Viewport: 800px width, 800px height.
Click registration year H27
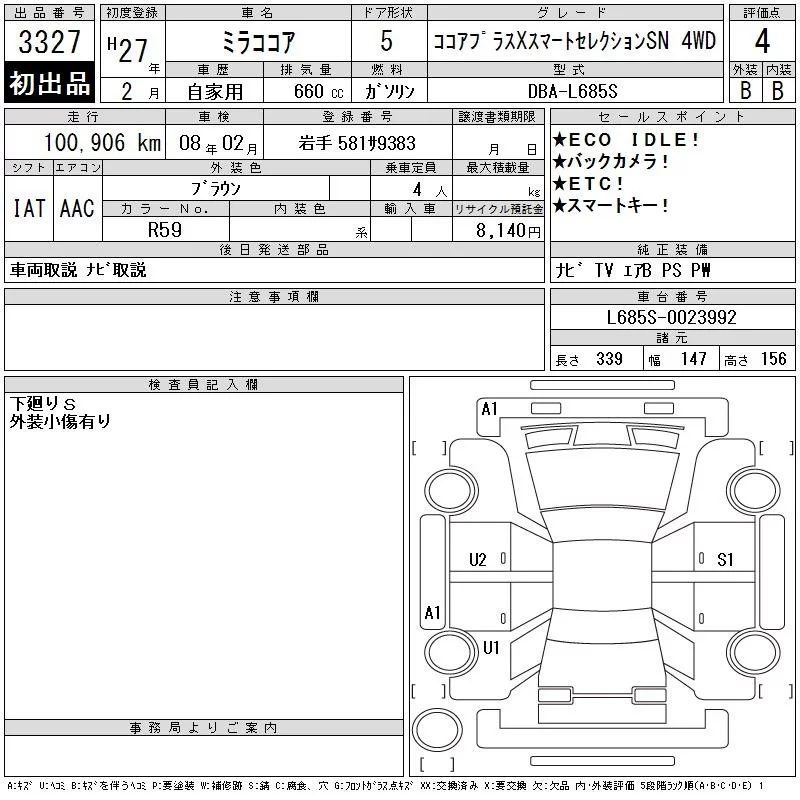(x=128, y=49)
